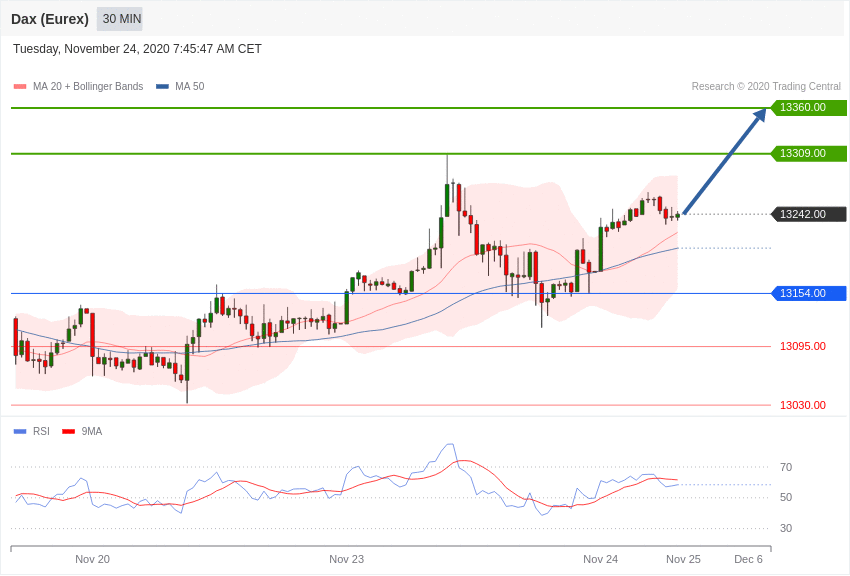This screenshot has height=576, width=850.
Task: Click the red 9MA legend marker
Action: 69,431
